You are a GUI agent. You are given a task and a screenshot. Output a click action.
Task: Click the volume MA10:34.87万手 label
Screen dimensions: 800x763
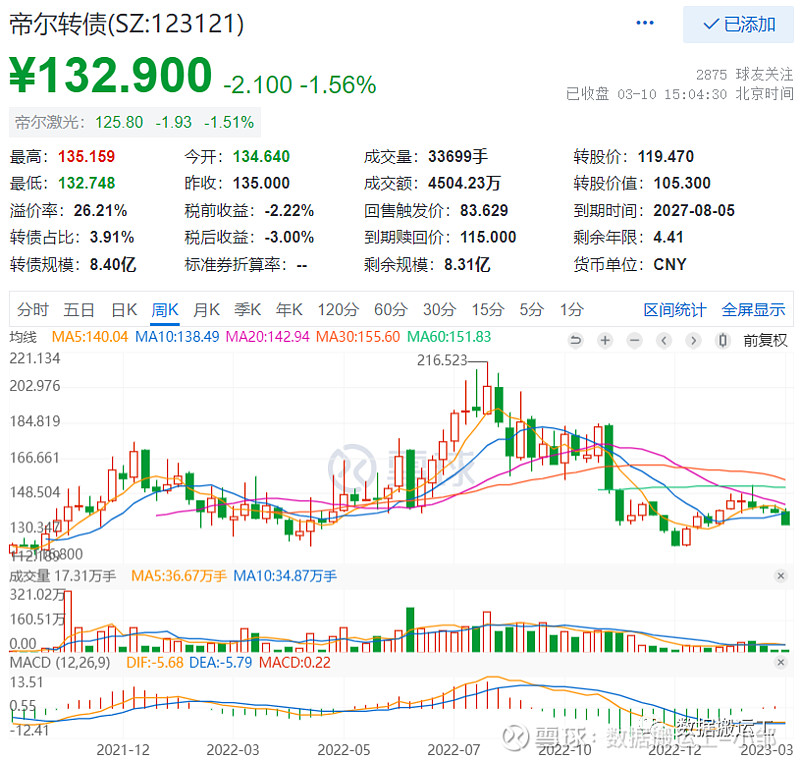click(x=285, y=576)
